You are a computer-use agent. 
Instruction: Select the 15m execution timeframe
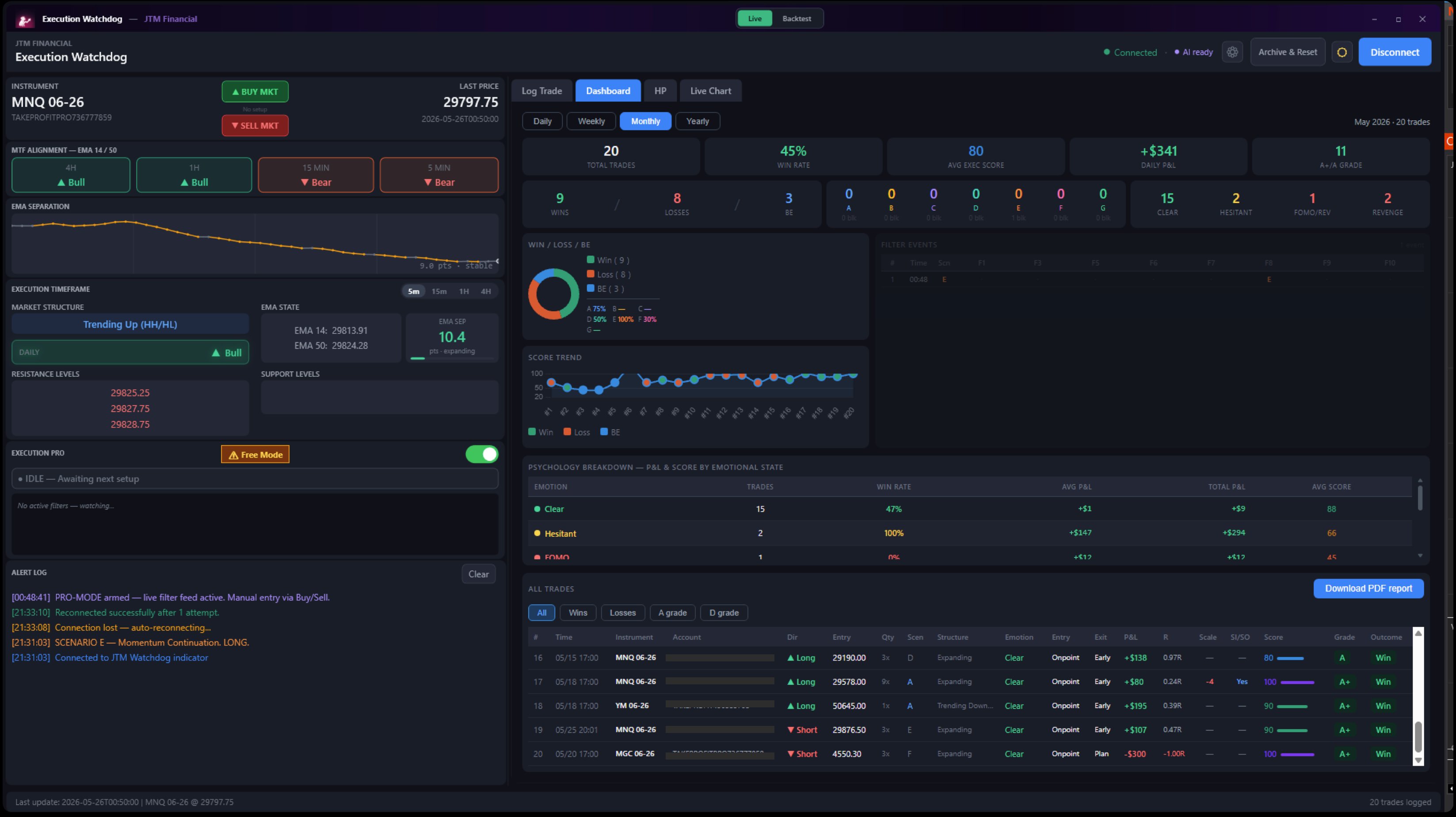click(x=438, y=291)
